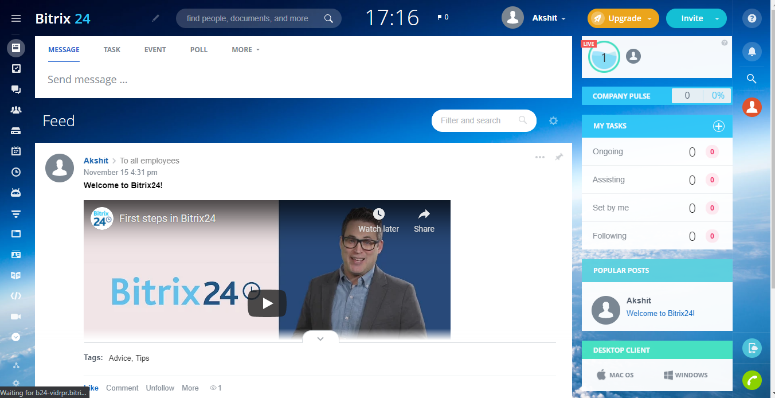Open the calendar icon in left sidebar
775x398 pixels.
[16, 151]
